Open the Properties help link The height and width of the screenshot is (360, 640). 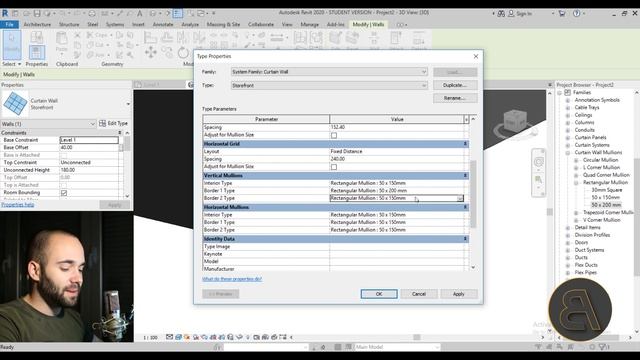click(18, 205)
